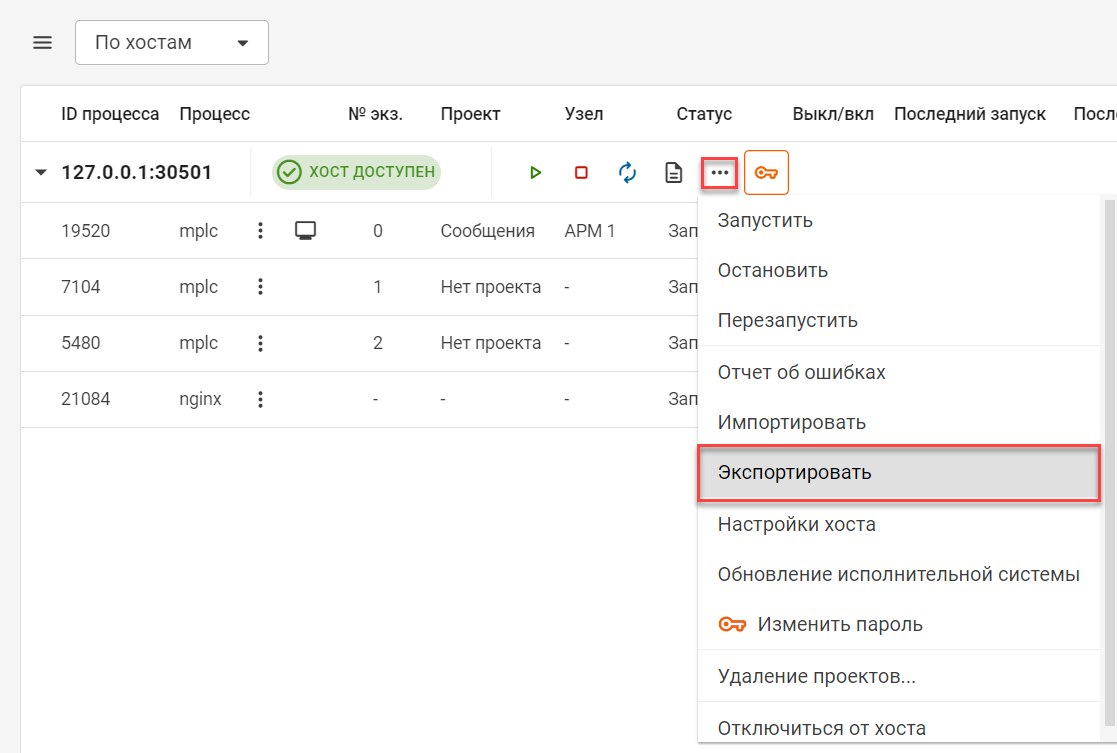Open the kebab menu for process 7104
This screenshot has width=1117, height=753.
[x=260, y=286]
